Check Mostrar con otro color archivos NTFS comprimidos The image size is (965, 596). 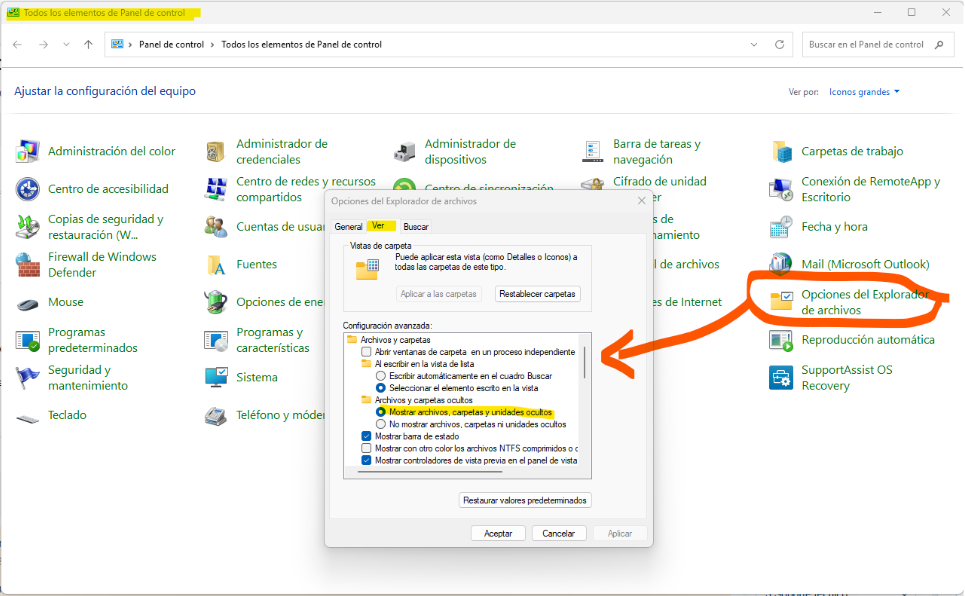point(366,448)
